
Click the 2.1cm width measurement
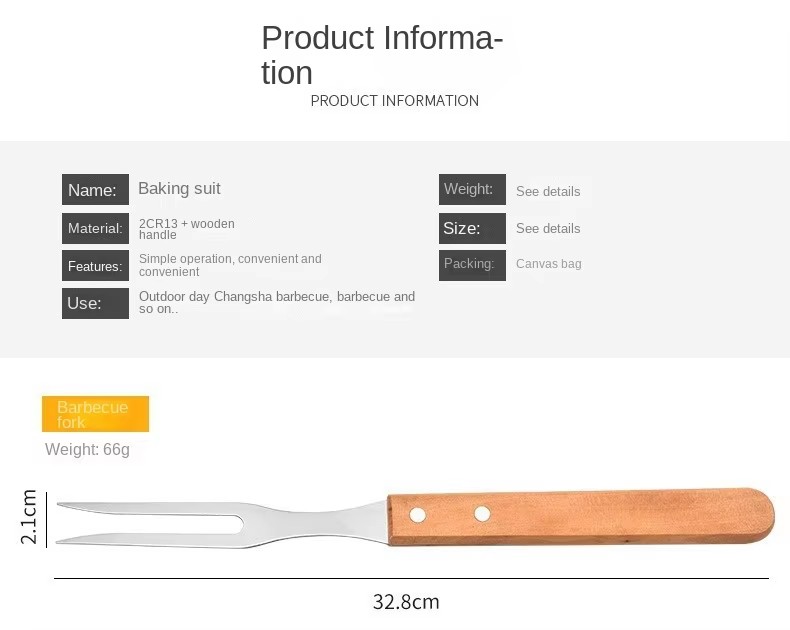[29, 517]
